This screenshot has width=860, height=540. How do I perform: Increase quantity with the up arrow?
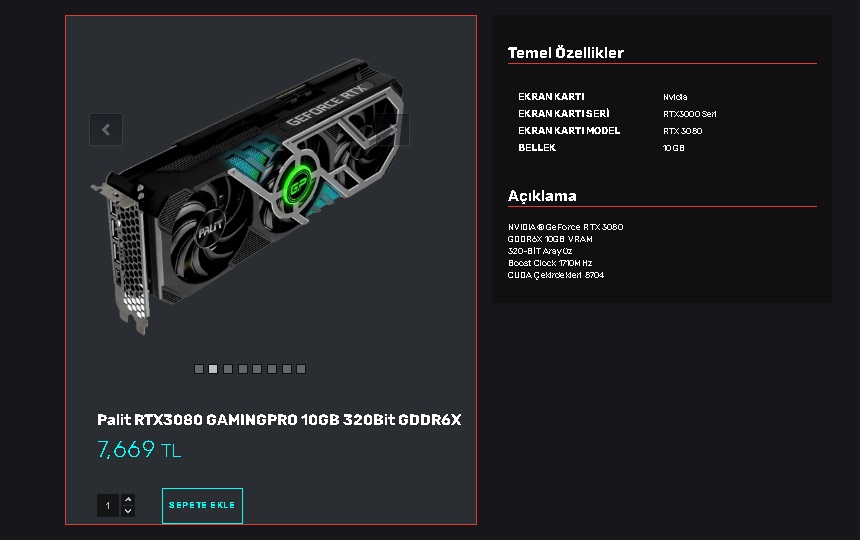(128, 499)
